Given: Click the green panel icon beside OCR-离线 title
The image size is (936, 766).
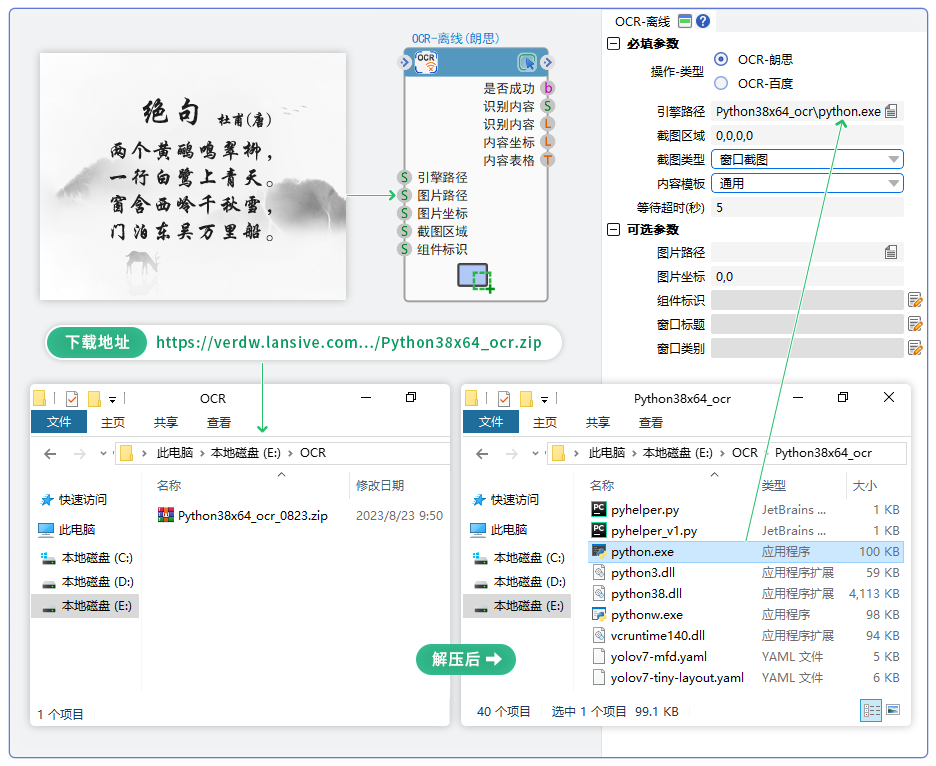Looking at the screenshot, I should tap(685, 21).
